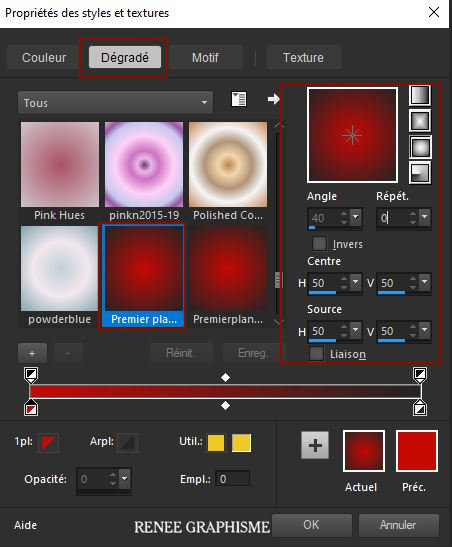Click the Arpl background color icon
Image resolution: width=452 pixels, height=547 pixels.
coord(127,442)
